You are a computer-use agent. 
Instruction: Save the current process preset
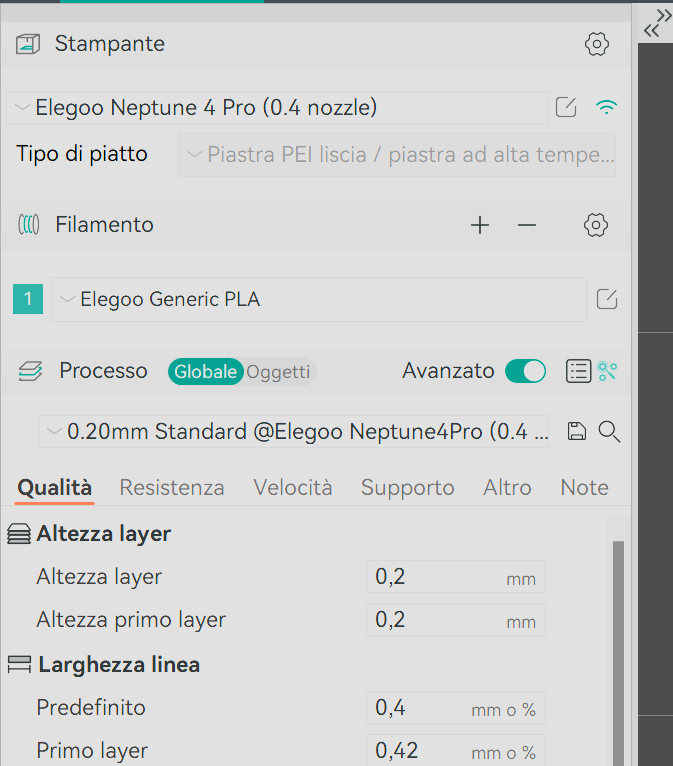[x=576, y=432]
